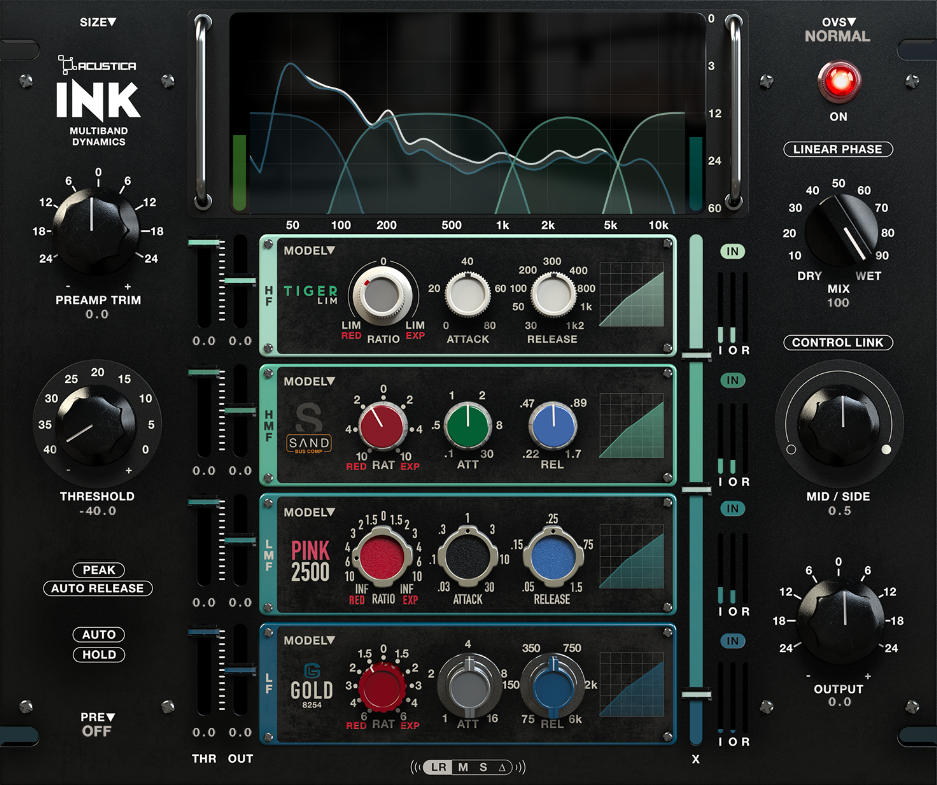Toggle the HMF band IN switch

click(x=733, y=381)
